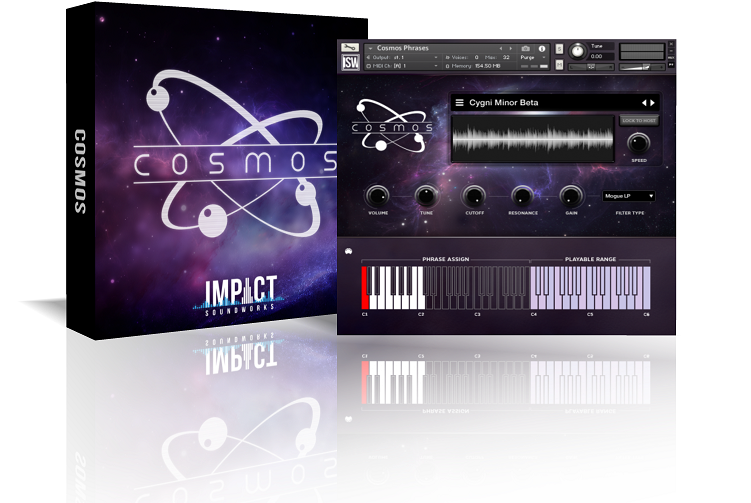Click the Cosmos Phrases instrument title
This screenshot has width=751, height=503.
coord(402,48)
